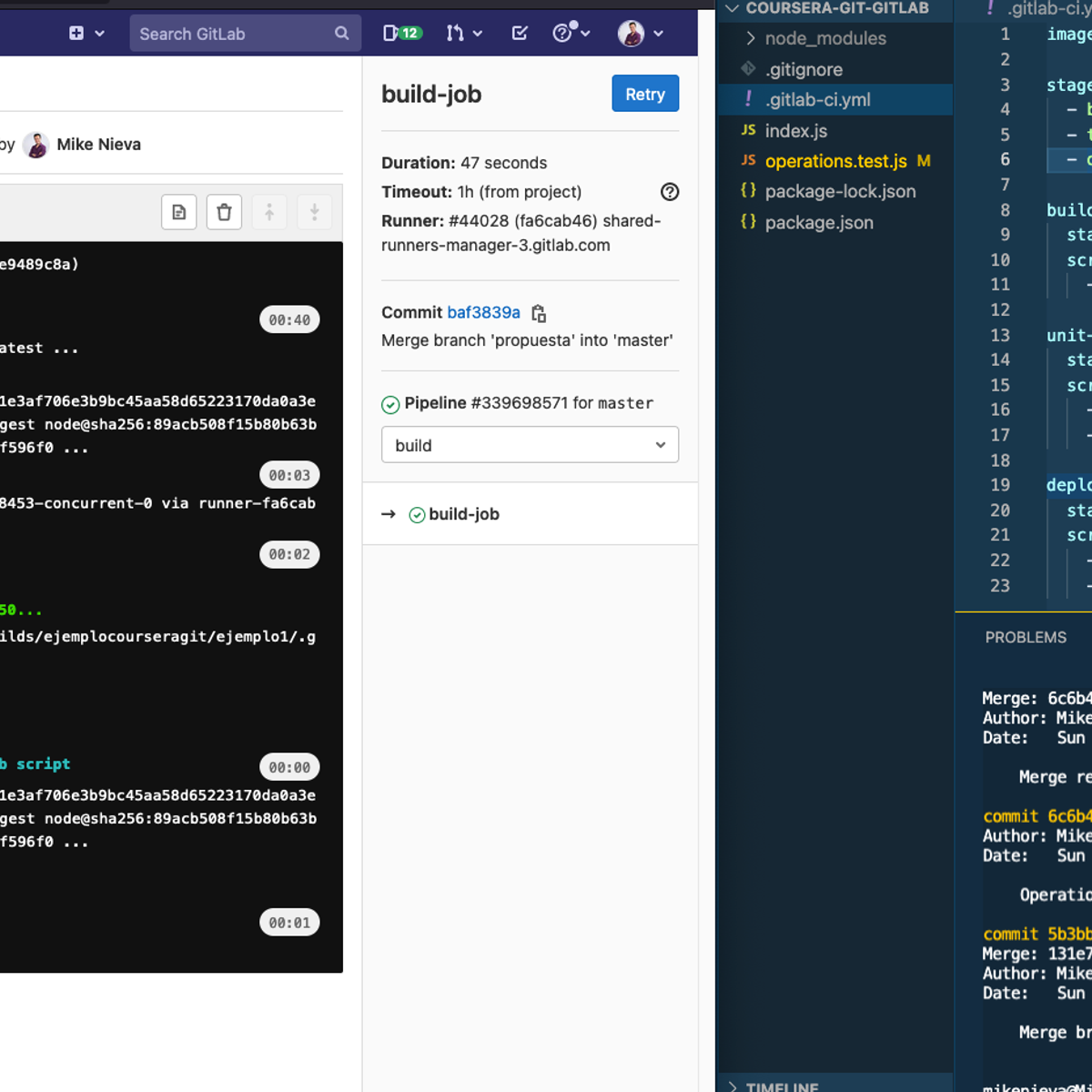Image resolution: width=1092 pixels, height=1092 pixels.
Task: Open commit baf3839a link
Action: 483,312
